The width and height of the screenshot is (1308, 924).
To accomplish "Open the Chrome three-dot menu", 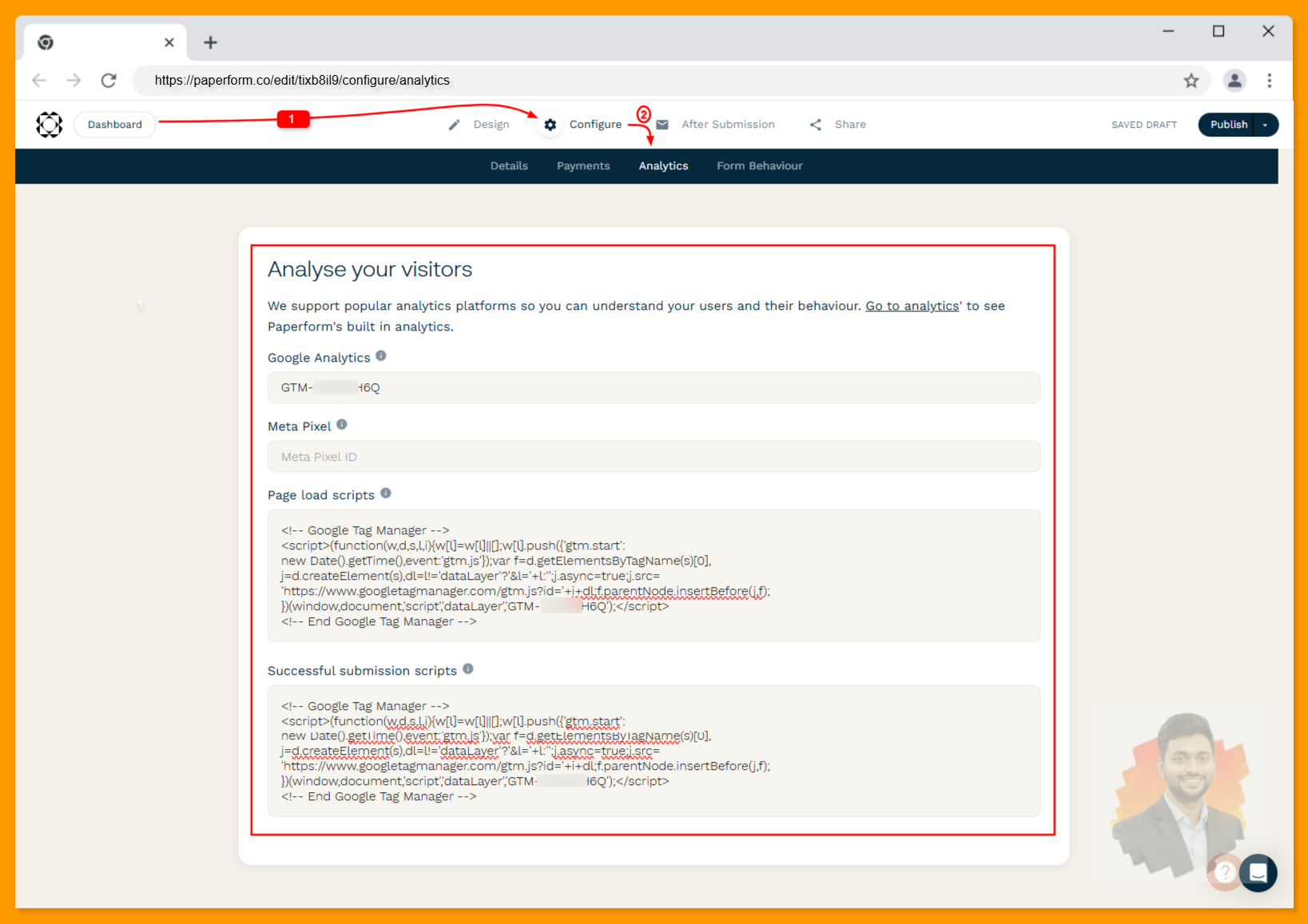I will [x=1270, y=80].
